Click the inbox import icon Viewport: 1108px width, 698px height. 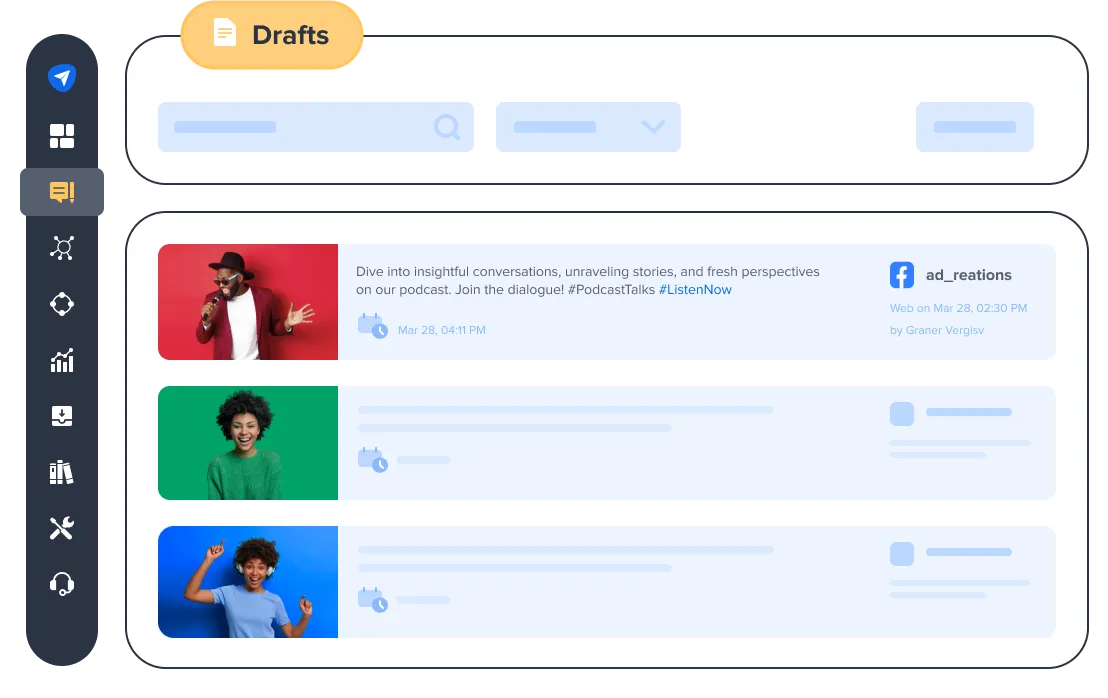62,416
